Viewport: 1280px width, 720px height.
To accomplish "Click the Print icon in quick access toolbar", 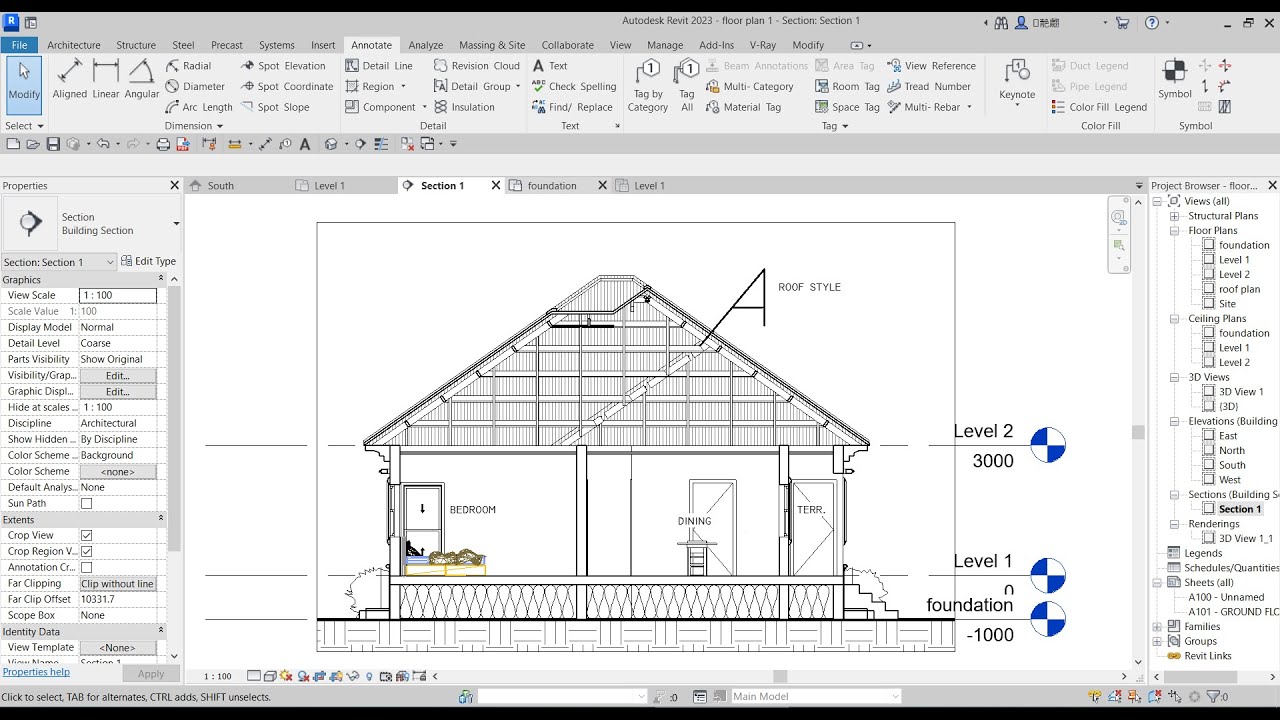I will 163,144.
